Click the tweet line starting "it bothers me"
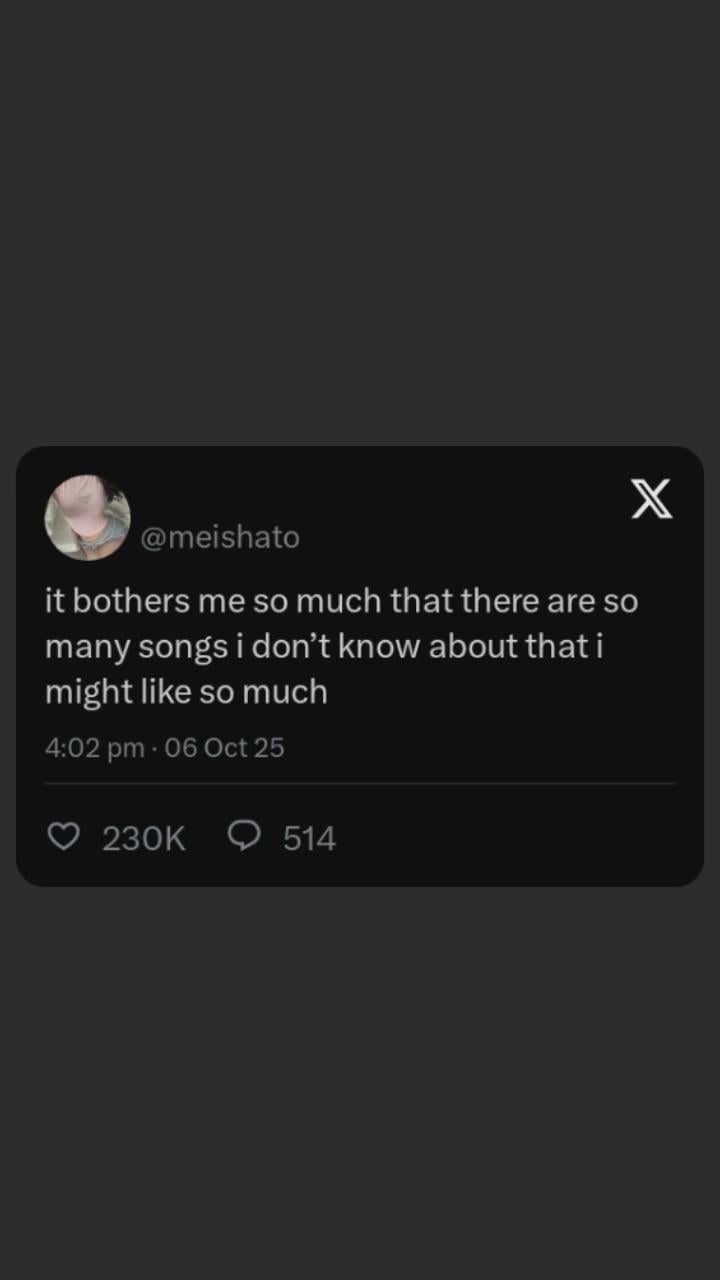Screen dimensions: 720x1280 pyautogui.click(x=341, y=602)
